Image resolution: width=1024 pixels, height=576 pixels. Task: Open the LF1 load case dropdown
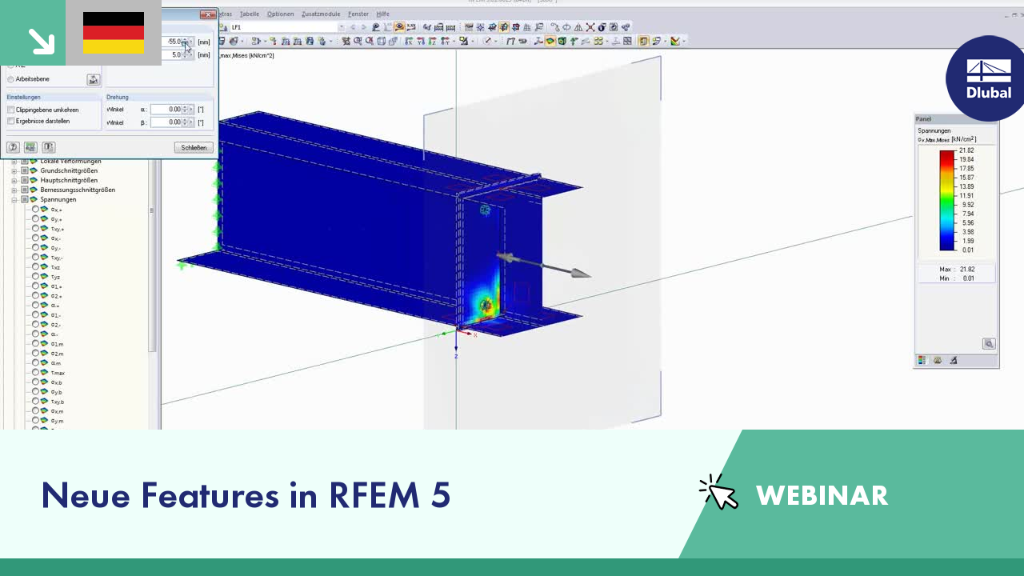pyautogui.click(x=341, y=27)
